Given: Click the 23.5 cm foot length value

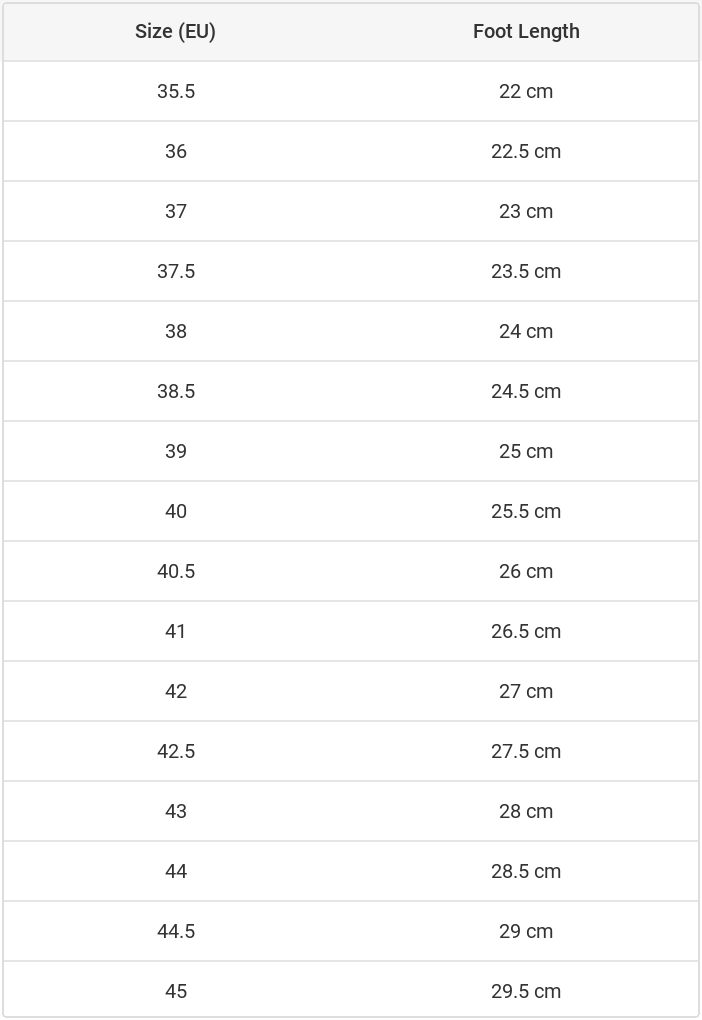Looking at the screenshot, I should 526,271.
